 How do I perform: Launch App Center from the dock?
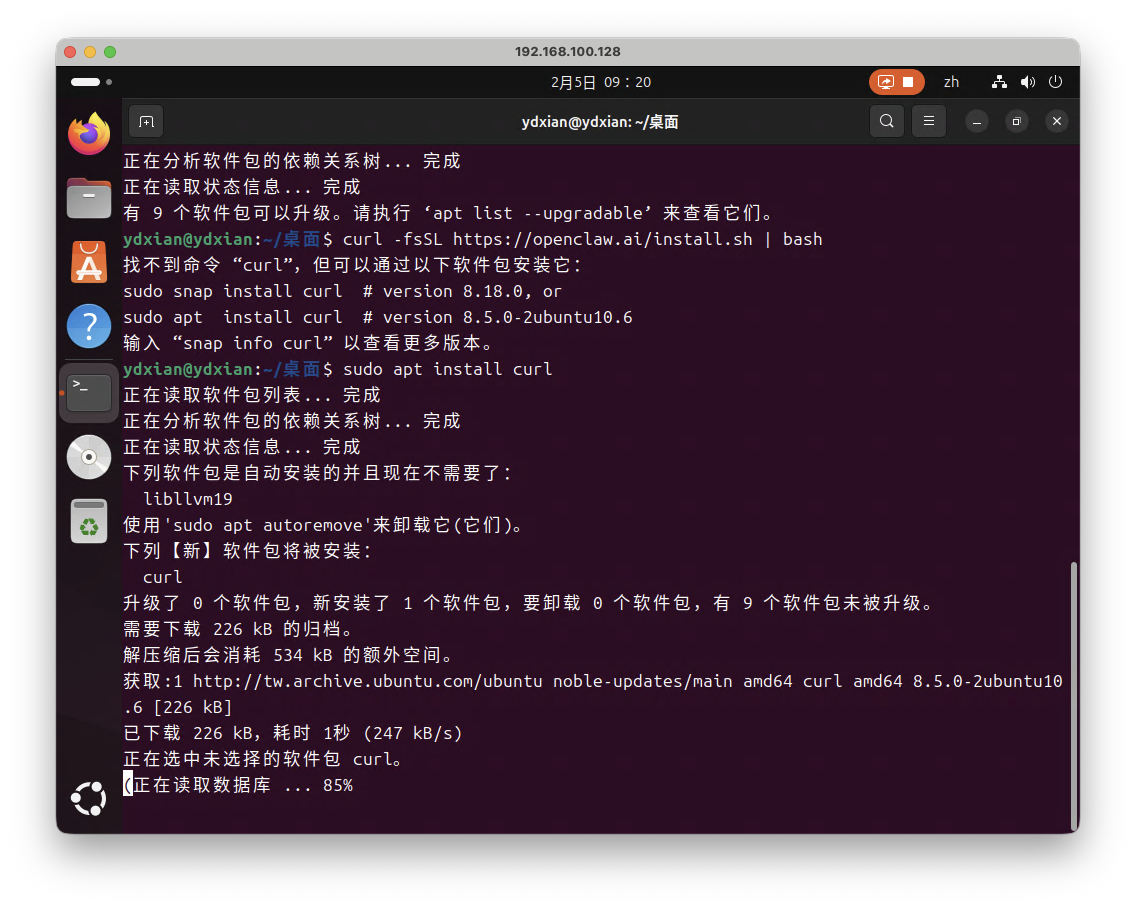tap(88, 264)
